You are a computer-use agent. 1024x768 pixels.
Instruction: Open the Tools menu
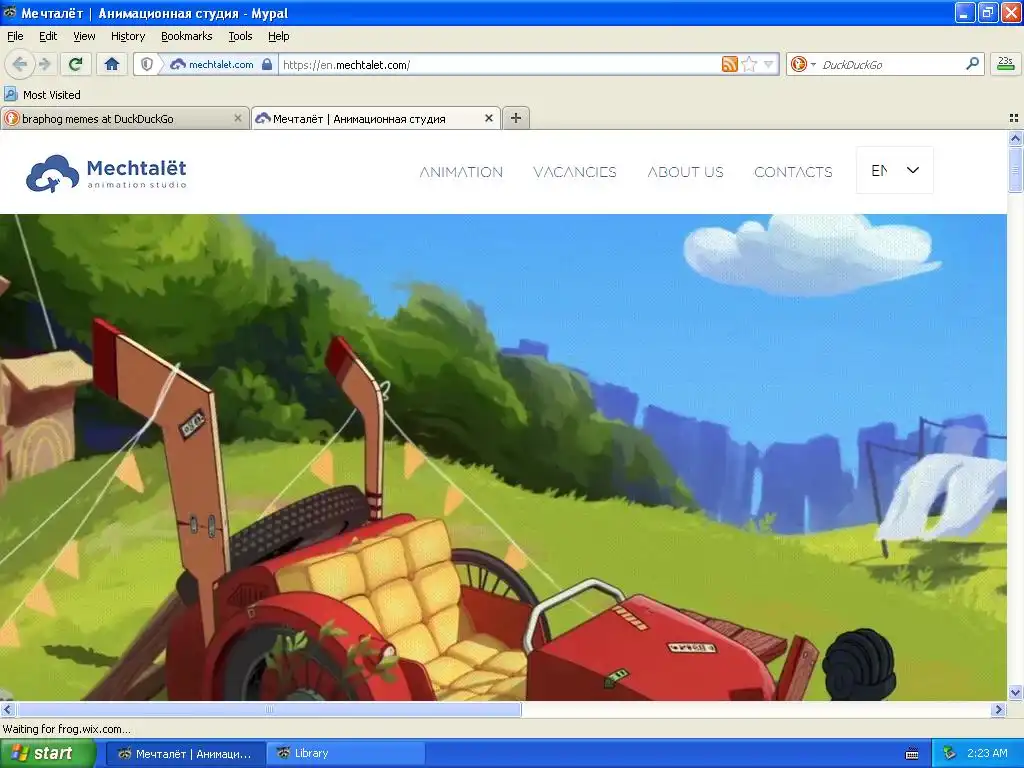pos(240,36)
